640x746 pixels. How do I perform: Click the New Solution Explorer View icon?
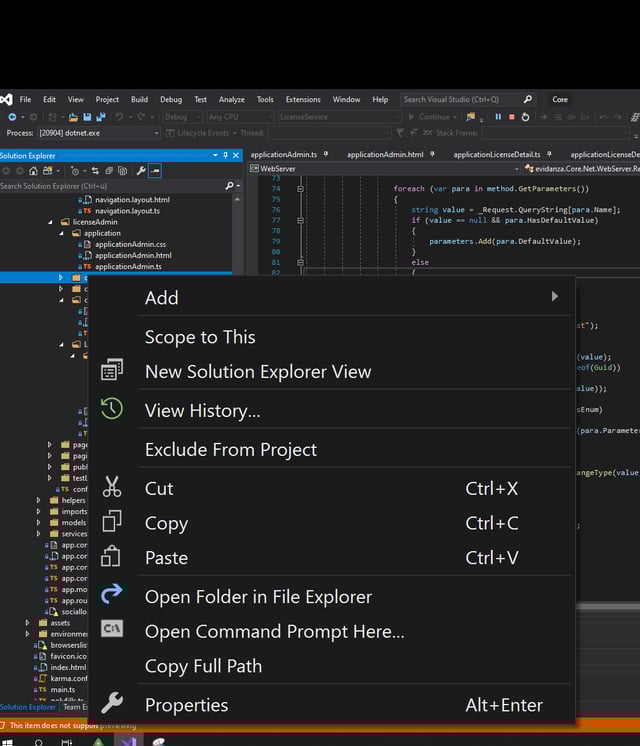pyautogui.click(x=112, y=370)
